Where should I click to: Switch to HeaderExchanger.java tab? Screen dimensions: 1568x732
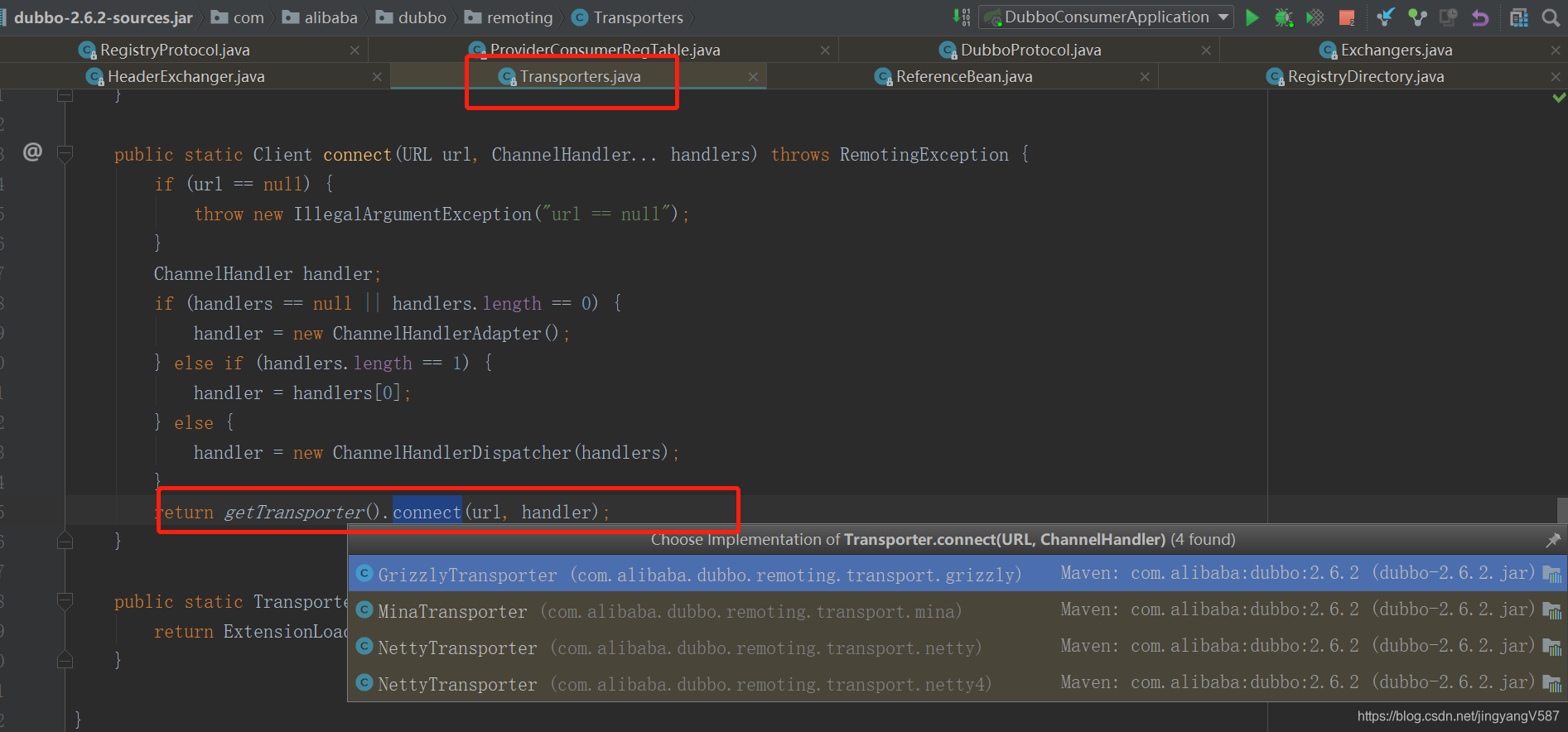point(186,76)
